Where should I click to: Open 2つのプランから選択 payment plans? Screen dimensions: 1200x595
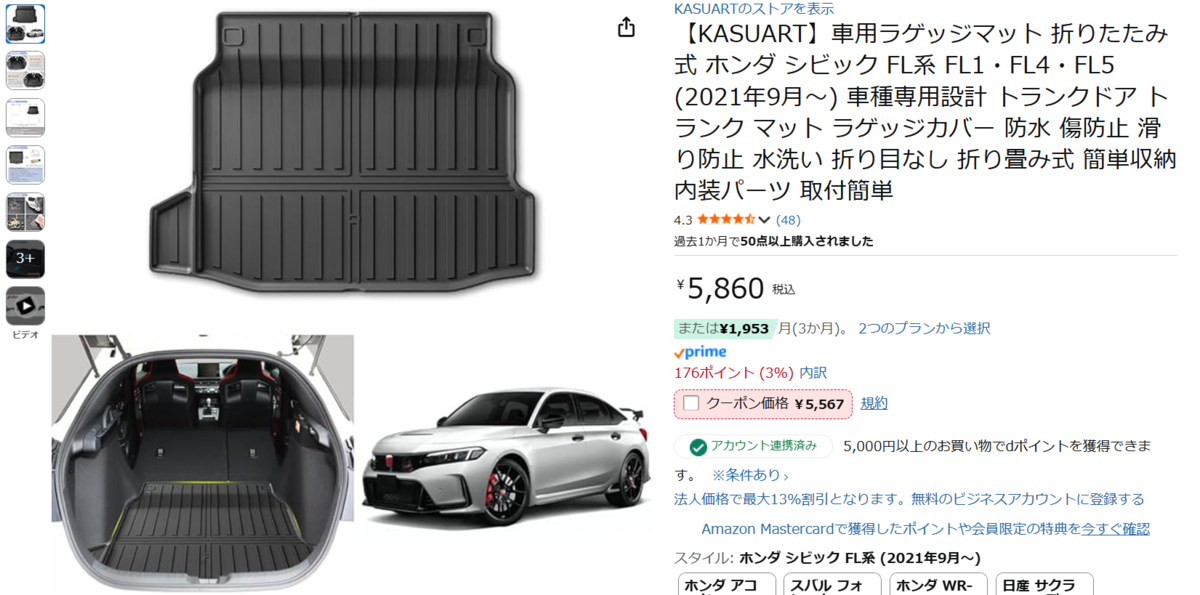pyautogui.click(x=924, y=328)
